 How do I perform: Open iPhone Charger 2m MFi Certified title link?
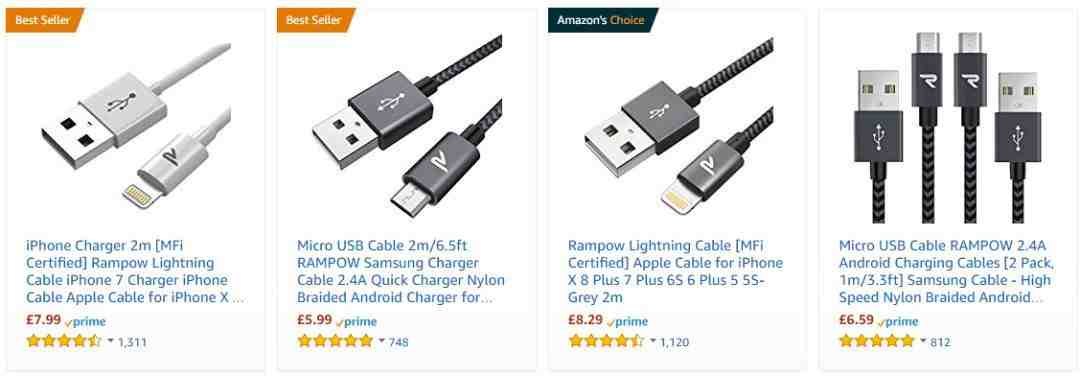tap(135, 271)
